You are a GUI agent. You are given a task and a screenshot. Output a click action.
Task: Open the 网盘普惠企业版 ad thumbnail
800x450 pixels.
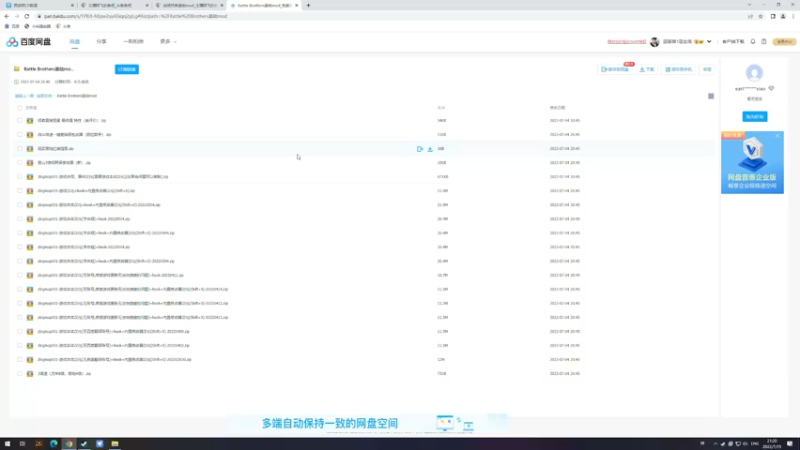click(x=752, y=163)
